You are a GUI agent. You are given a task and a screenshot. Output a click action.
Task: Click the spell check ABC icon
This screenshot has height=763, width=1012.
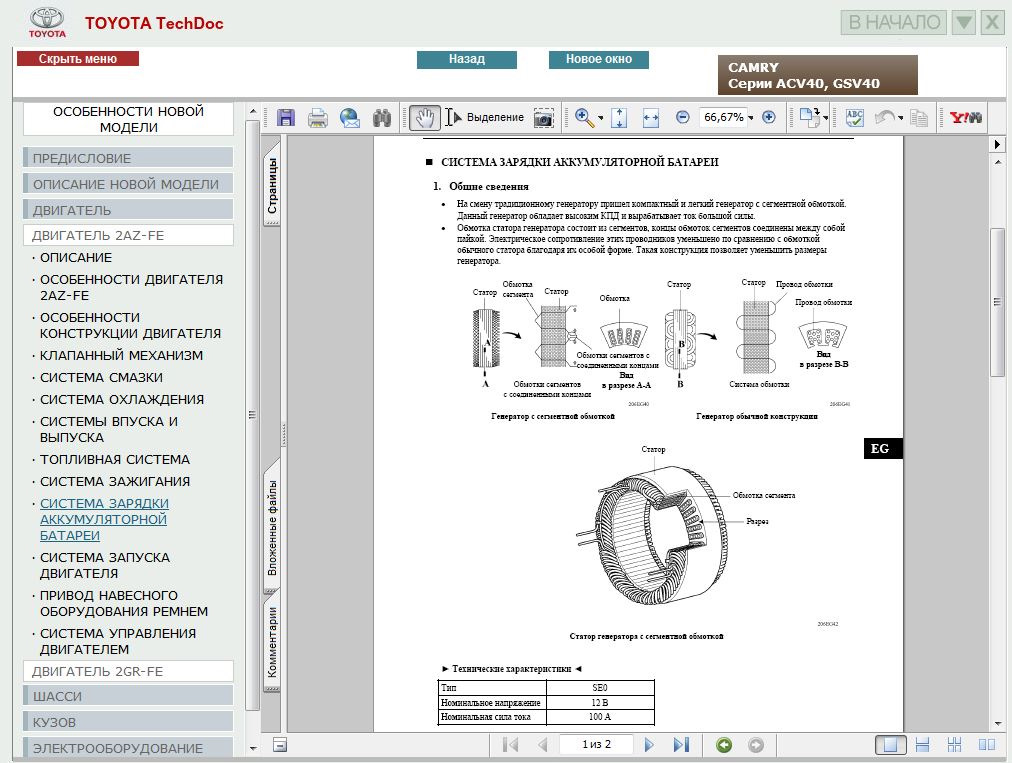(x=854, y=118)
